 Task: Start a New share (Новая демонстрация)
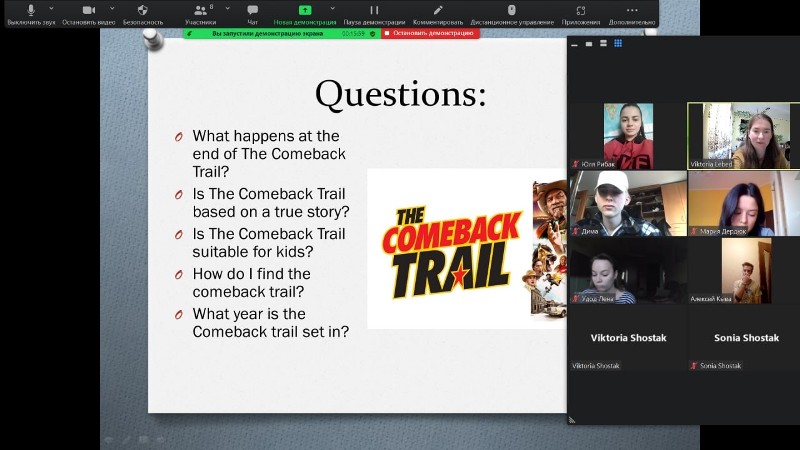pyautogui.click(x=305, y=14)
